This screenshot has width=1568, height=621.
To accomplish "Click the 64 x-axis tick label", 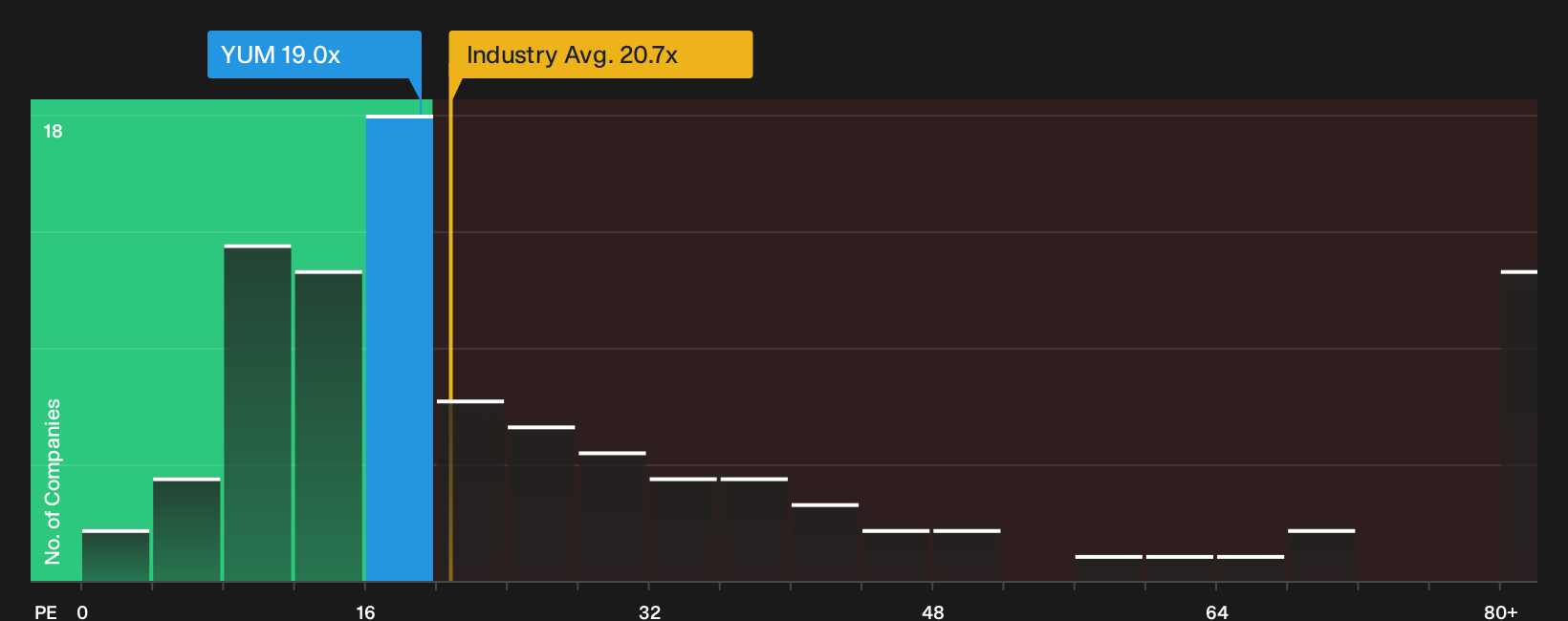I will (1216, 611).
